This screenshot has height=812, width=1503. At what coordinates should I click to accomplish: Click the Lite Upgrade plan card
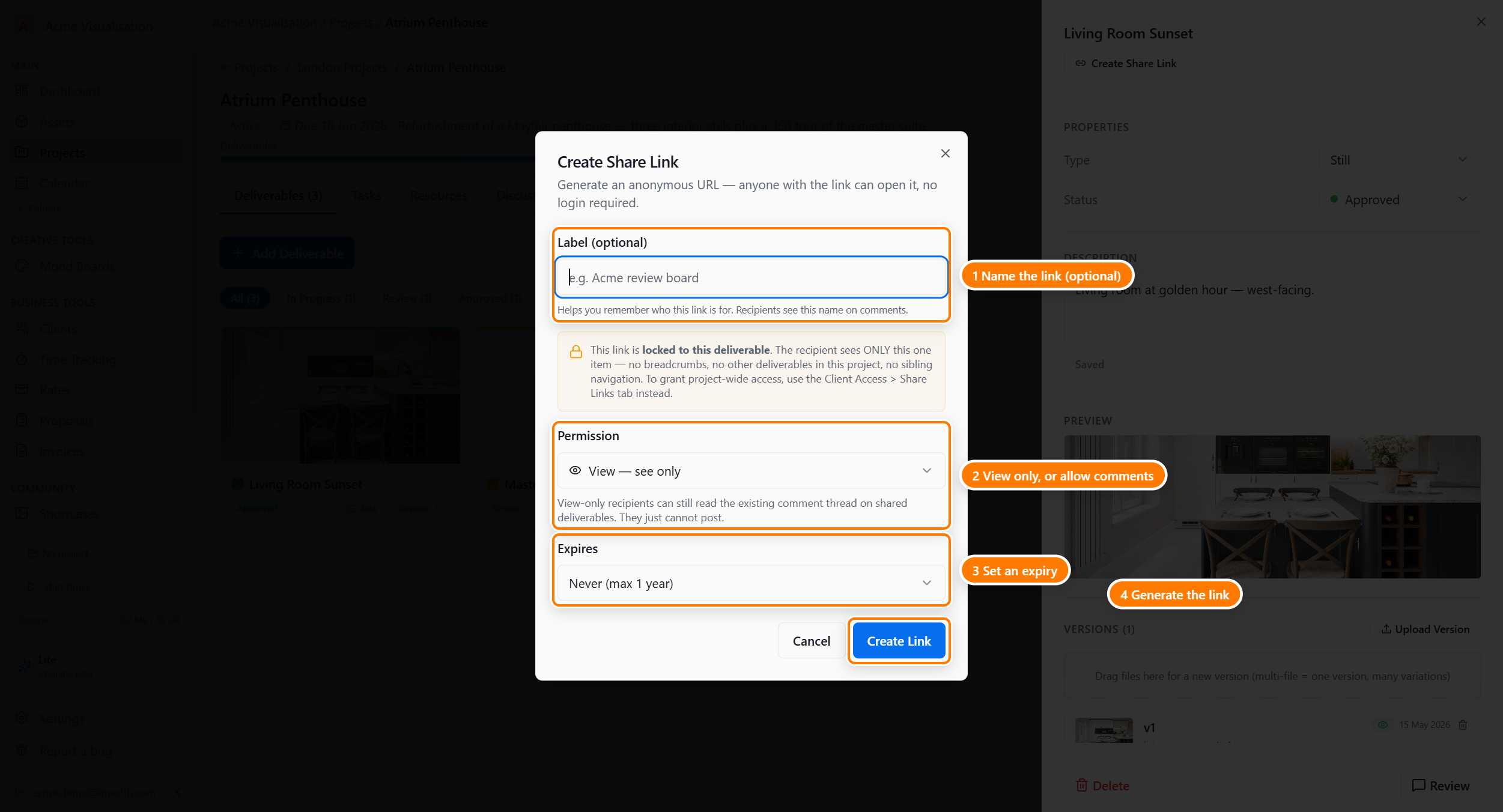96,667
